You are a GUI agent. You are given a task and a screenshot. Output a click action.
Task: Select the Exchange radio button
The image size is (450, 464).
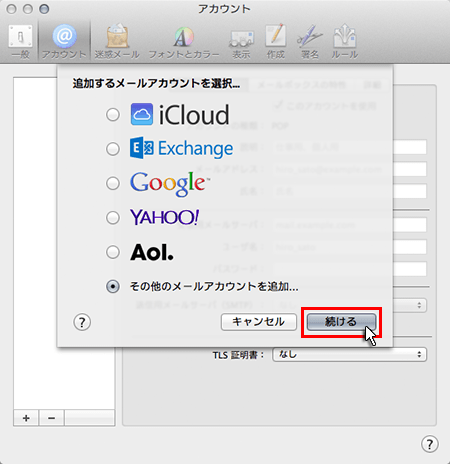(113, 149)
